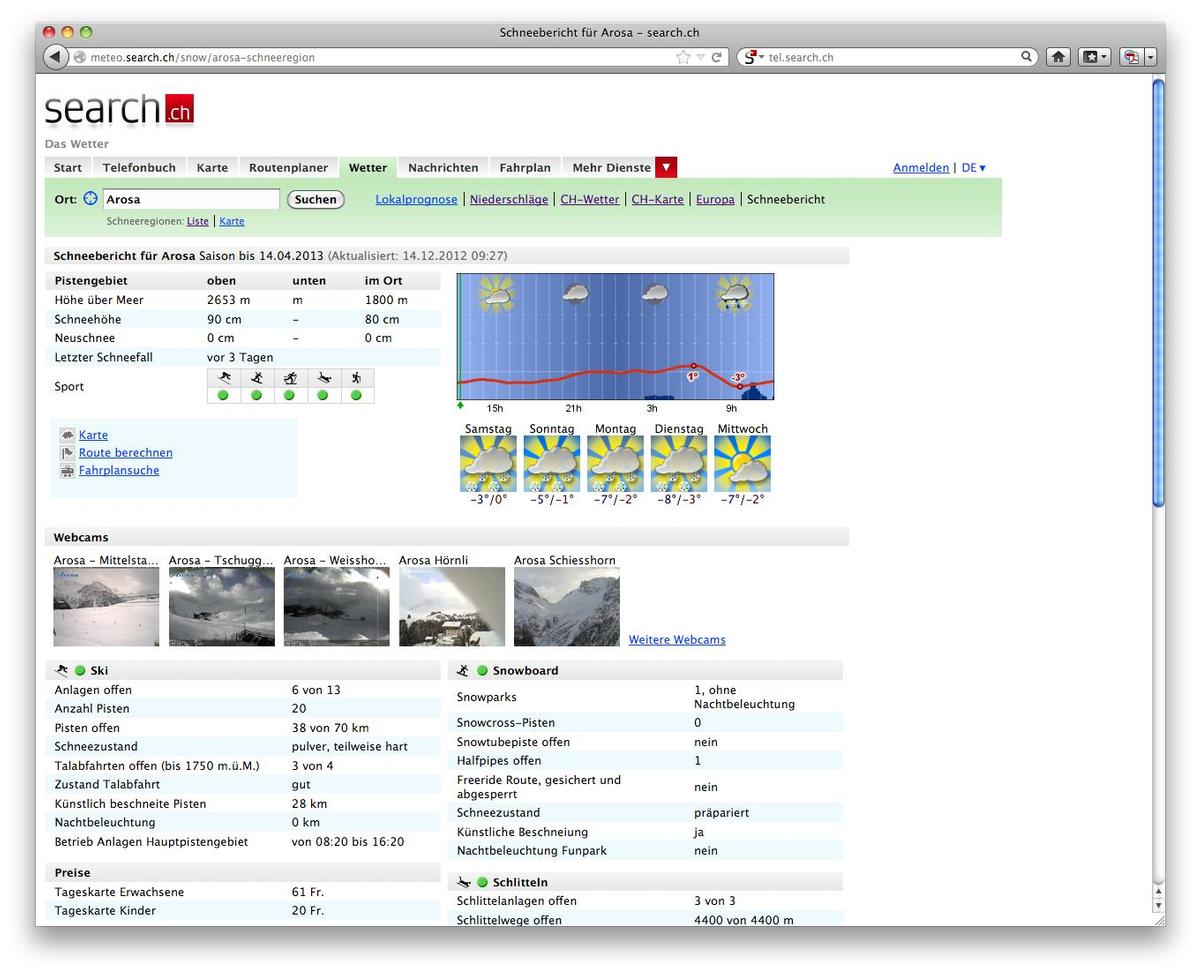The width and height of the screenshot is (1200, 974).
Task: Click the Anmelden login link
Action: pyautogui.click(x=921, y=168)
